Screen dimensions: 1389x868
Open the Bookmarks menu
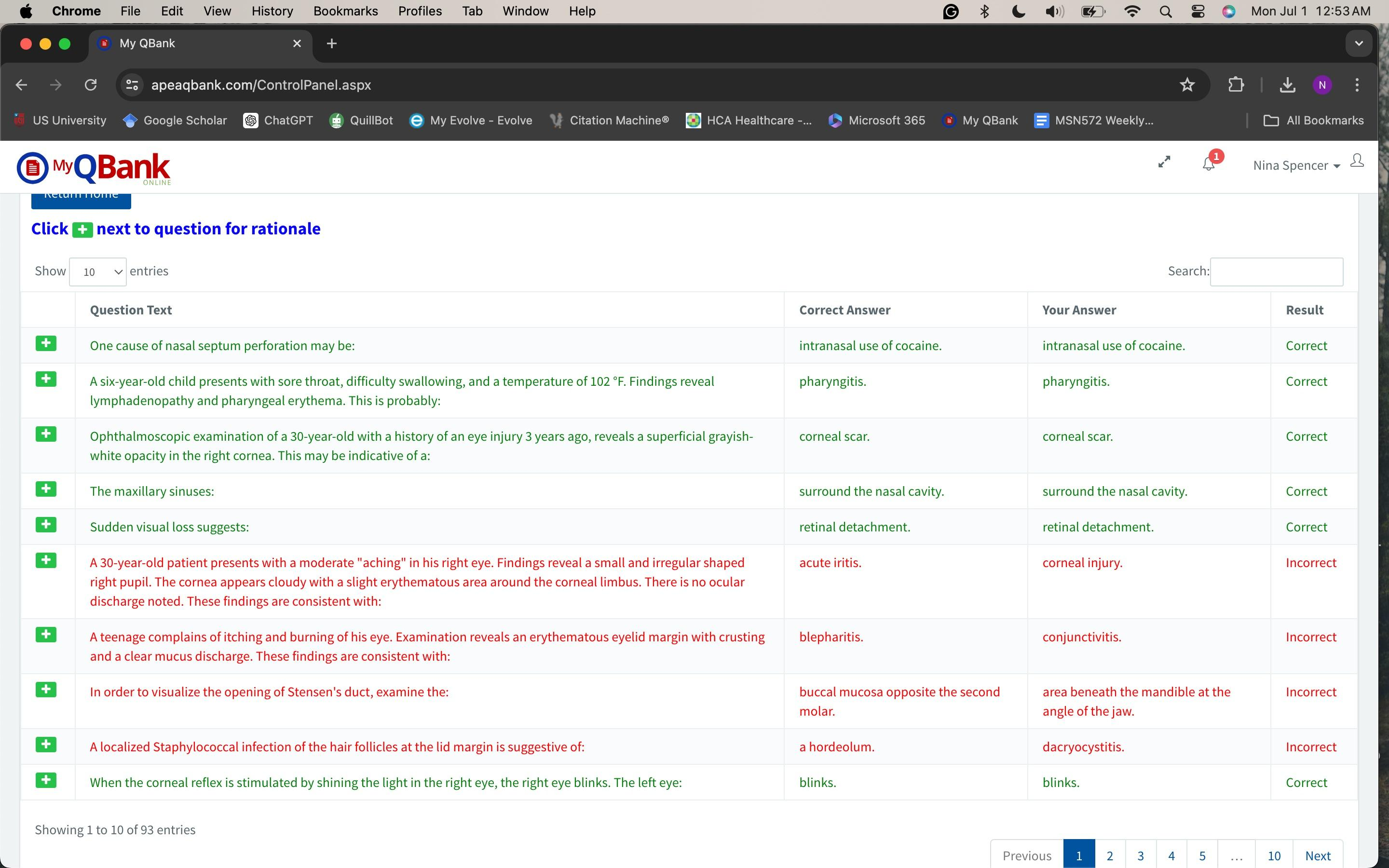pos(345,12)
